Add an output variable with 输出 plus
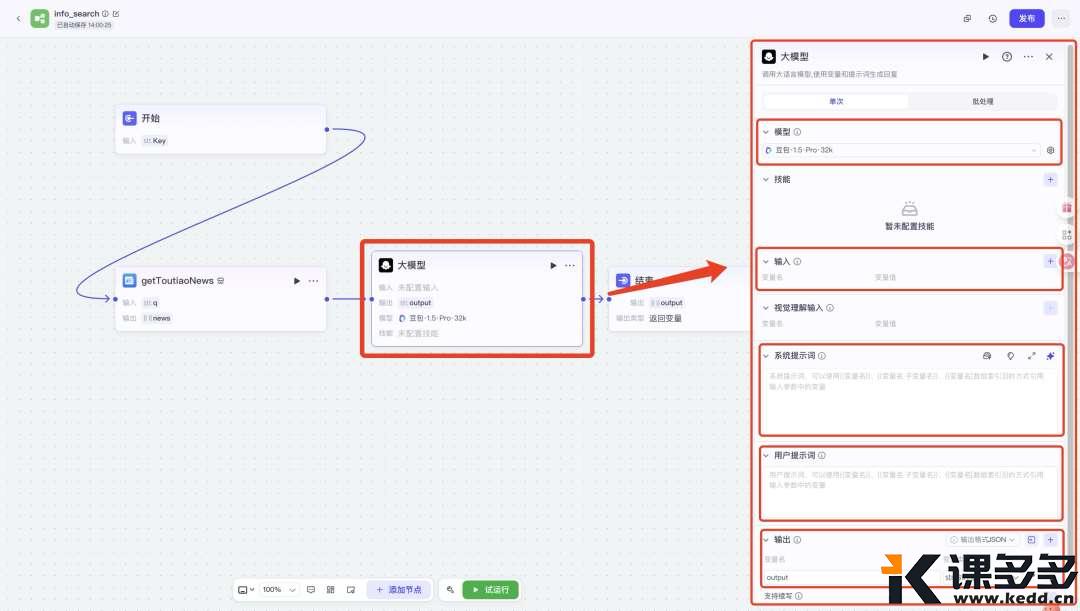Screen dimensions: 1080x611 tap(1050, 539)
